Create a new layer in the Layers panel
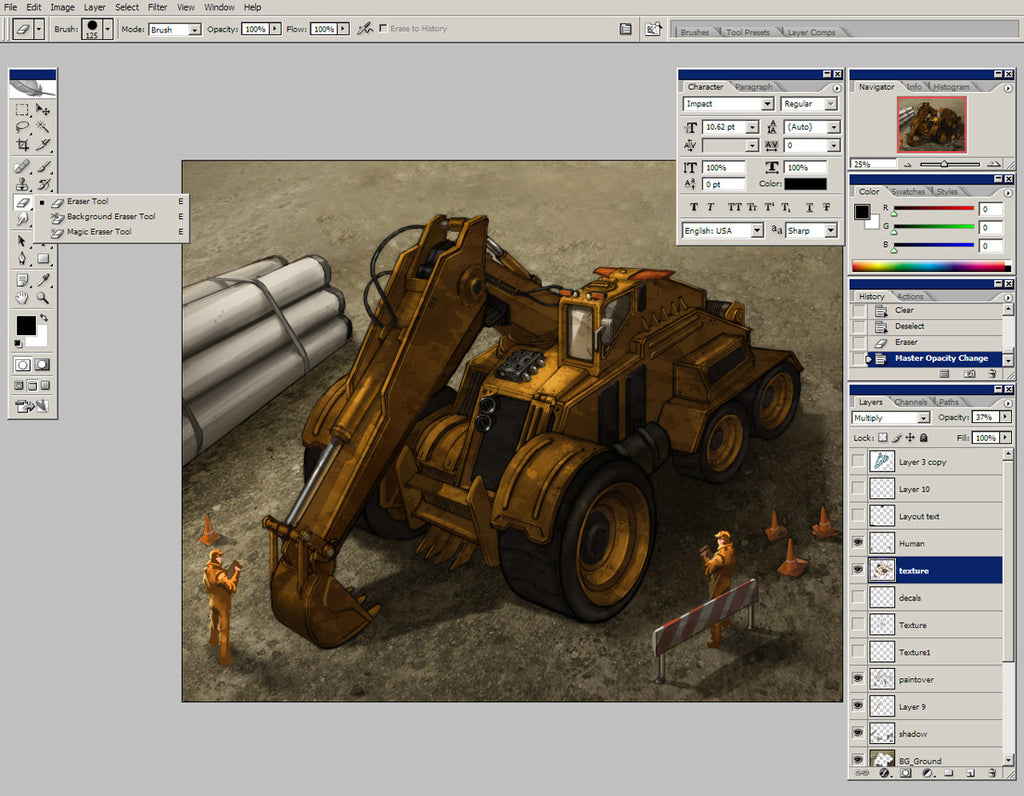 click(970, 772)
